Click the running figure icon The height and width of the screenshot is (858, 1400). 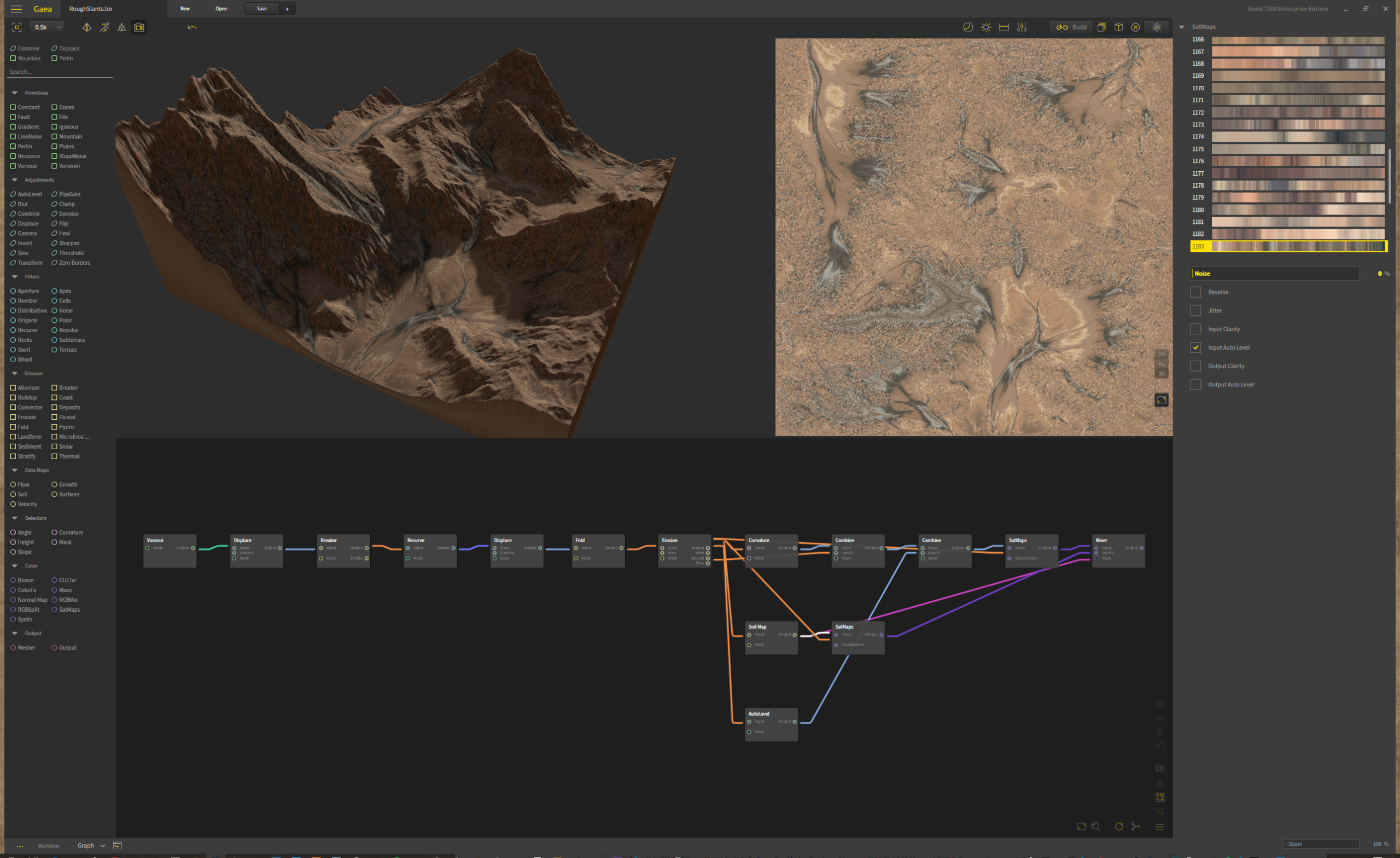pyautogui.click(x=104, y=27)
